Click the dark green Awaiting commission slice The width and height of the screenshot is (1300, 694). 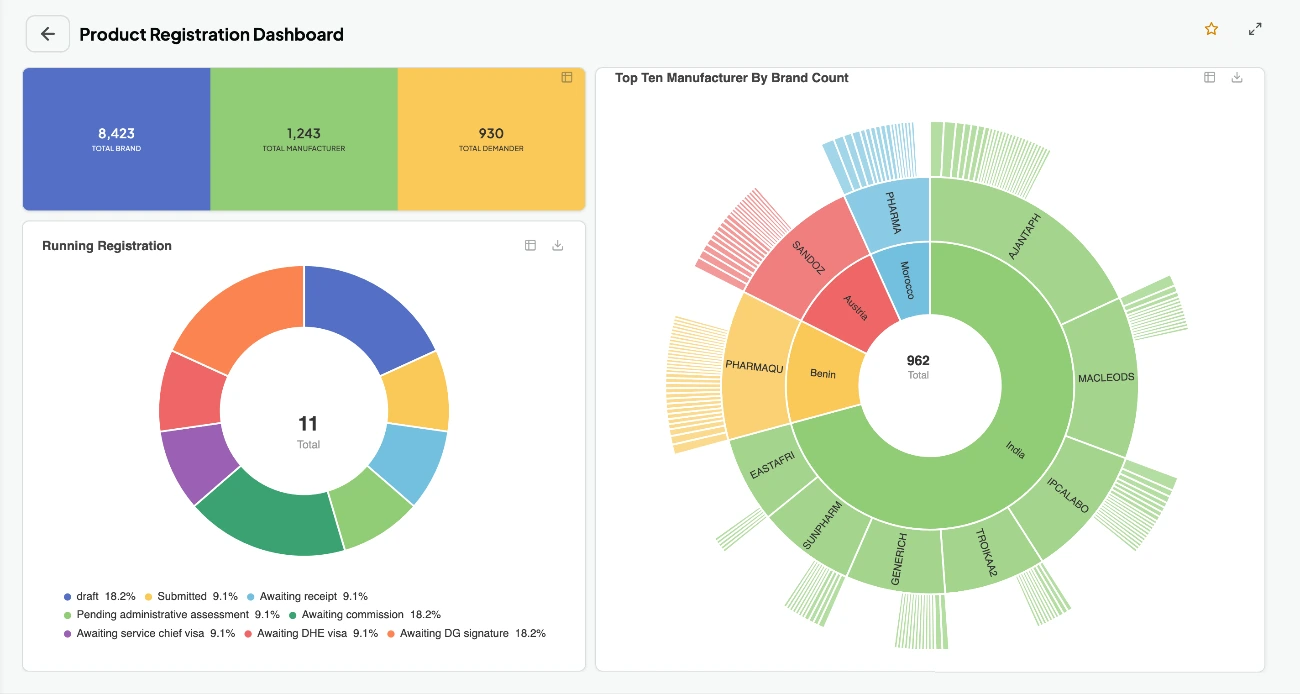pyautogui.click(x=273, y=513)
